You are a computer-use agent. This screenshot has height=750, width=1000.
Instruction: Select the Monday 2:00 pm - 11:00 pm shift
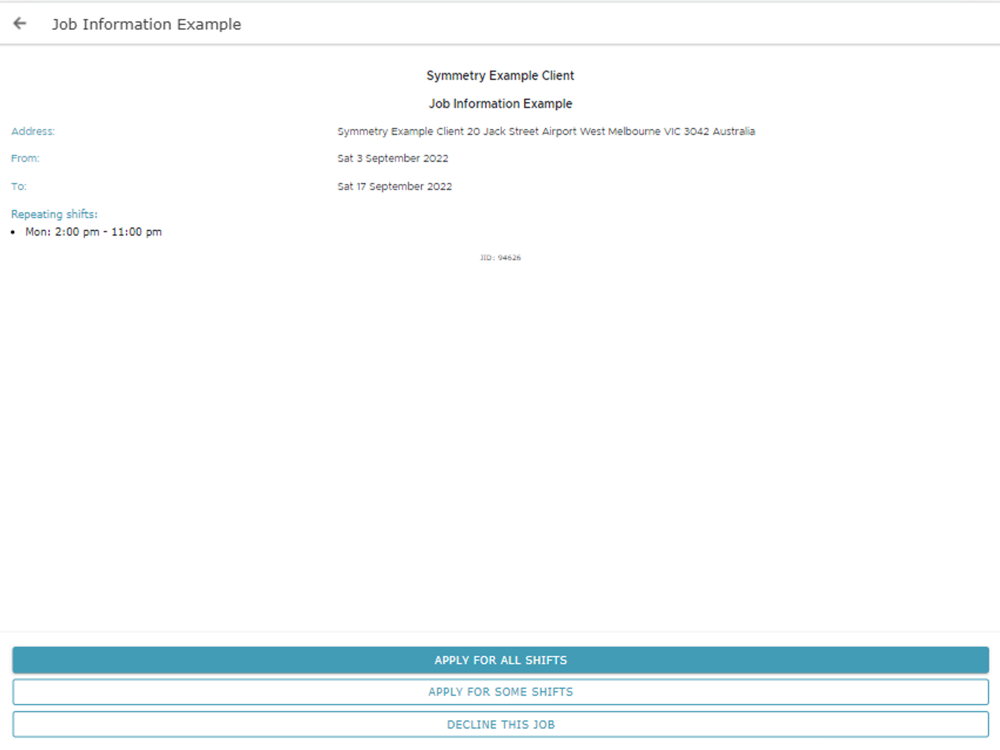coord(93,232)
